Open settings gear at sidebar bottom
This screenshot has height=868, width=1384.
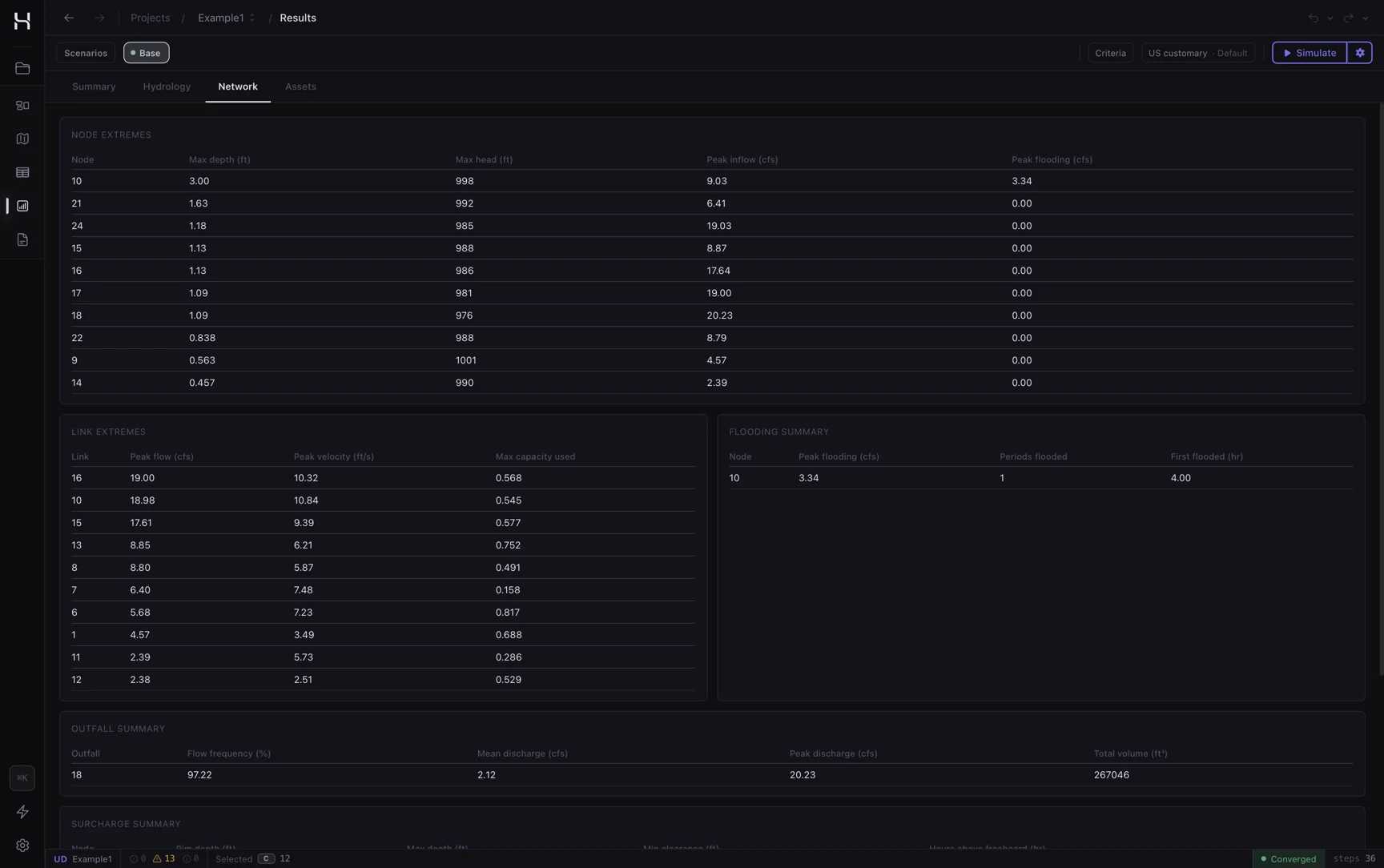pyautogui.click(x=22, y=846)
